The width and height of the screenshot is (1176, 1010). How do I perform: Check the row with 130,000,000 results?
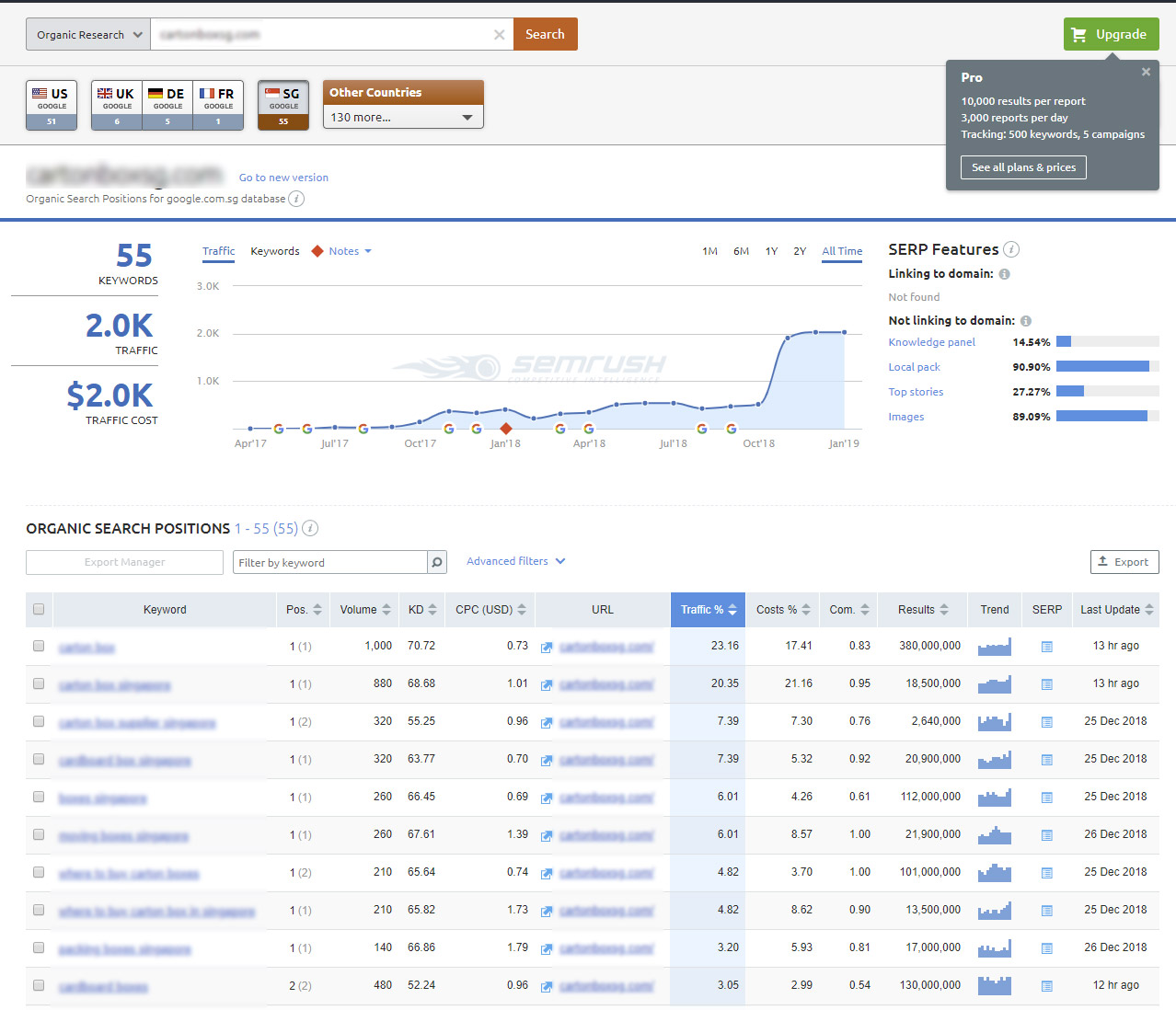[x=39, y=985]
